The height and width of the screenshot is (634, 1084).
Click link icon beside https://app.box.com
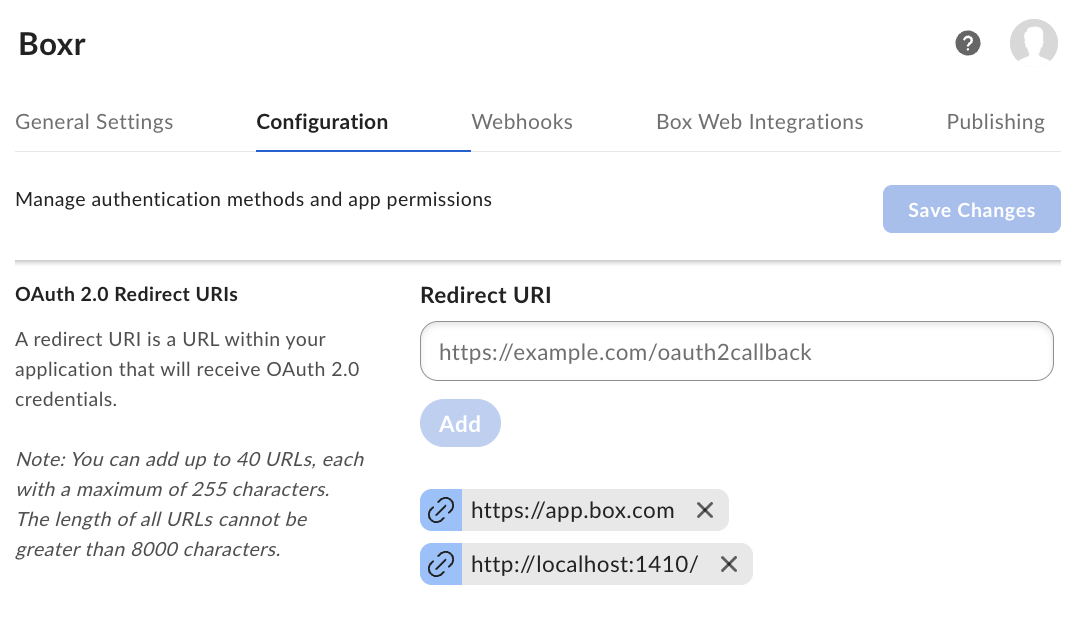click(x=441, y=510)
